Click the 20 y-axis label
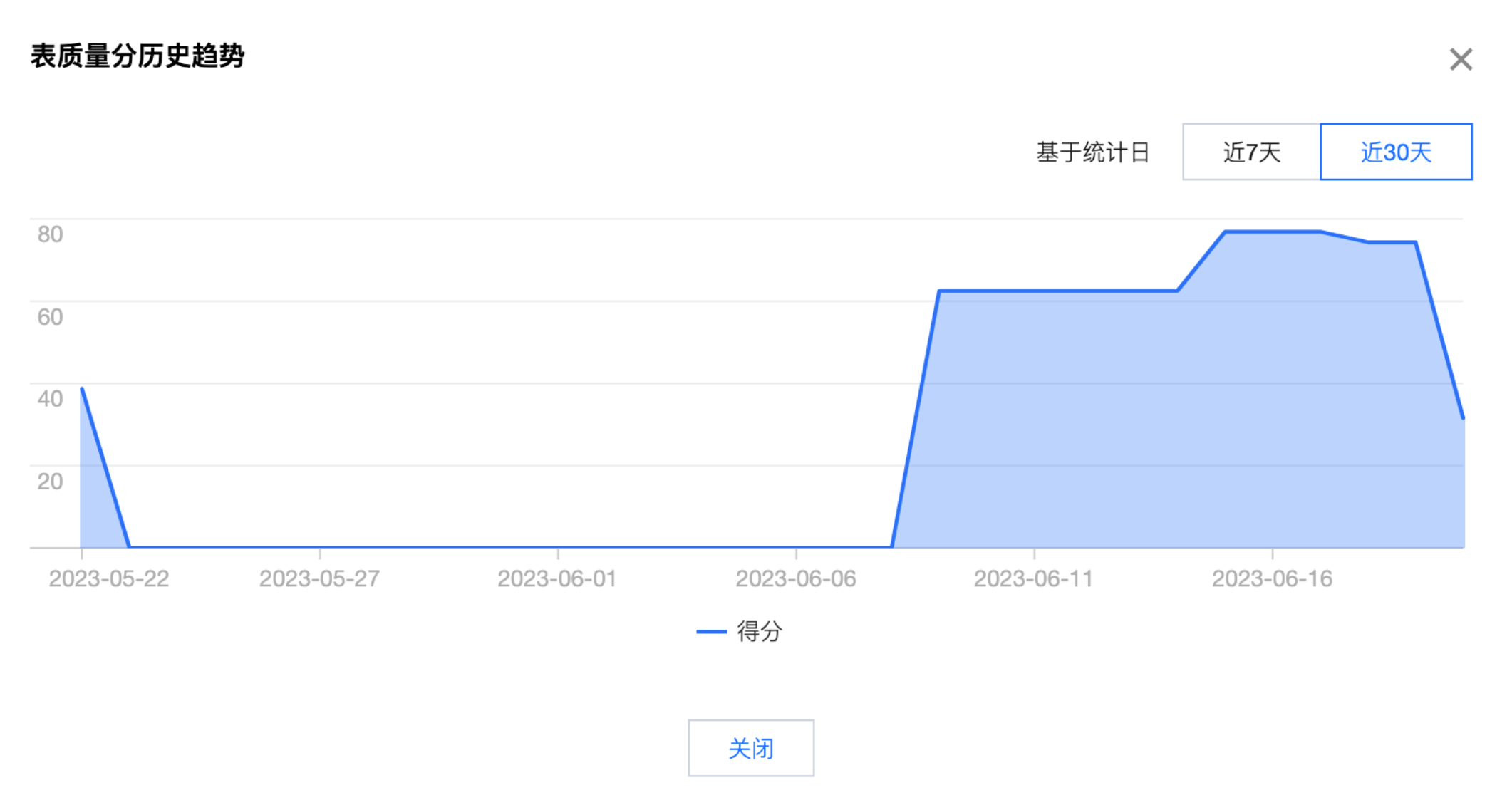1512x790 pixels. coord(50,481)
